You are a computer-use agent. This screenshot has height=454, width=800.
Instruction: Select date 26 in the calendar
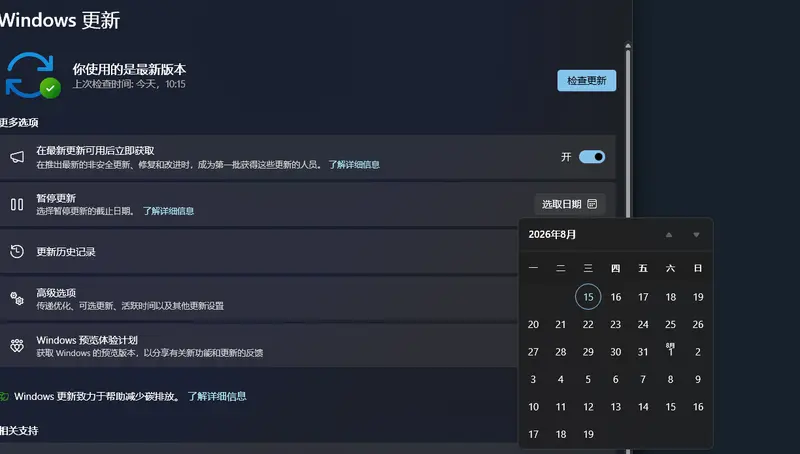tap(698, 324)
